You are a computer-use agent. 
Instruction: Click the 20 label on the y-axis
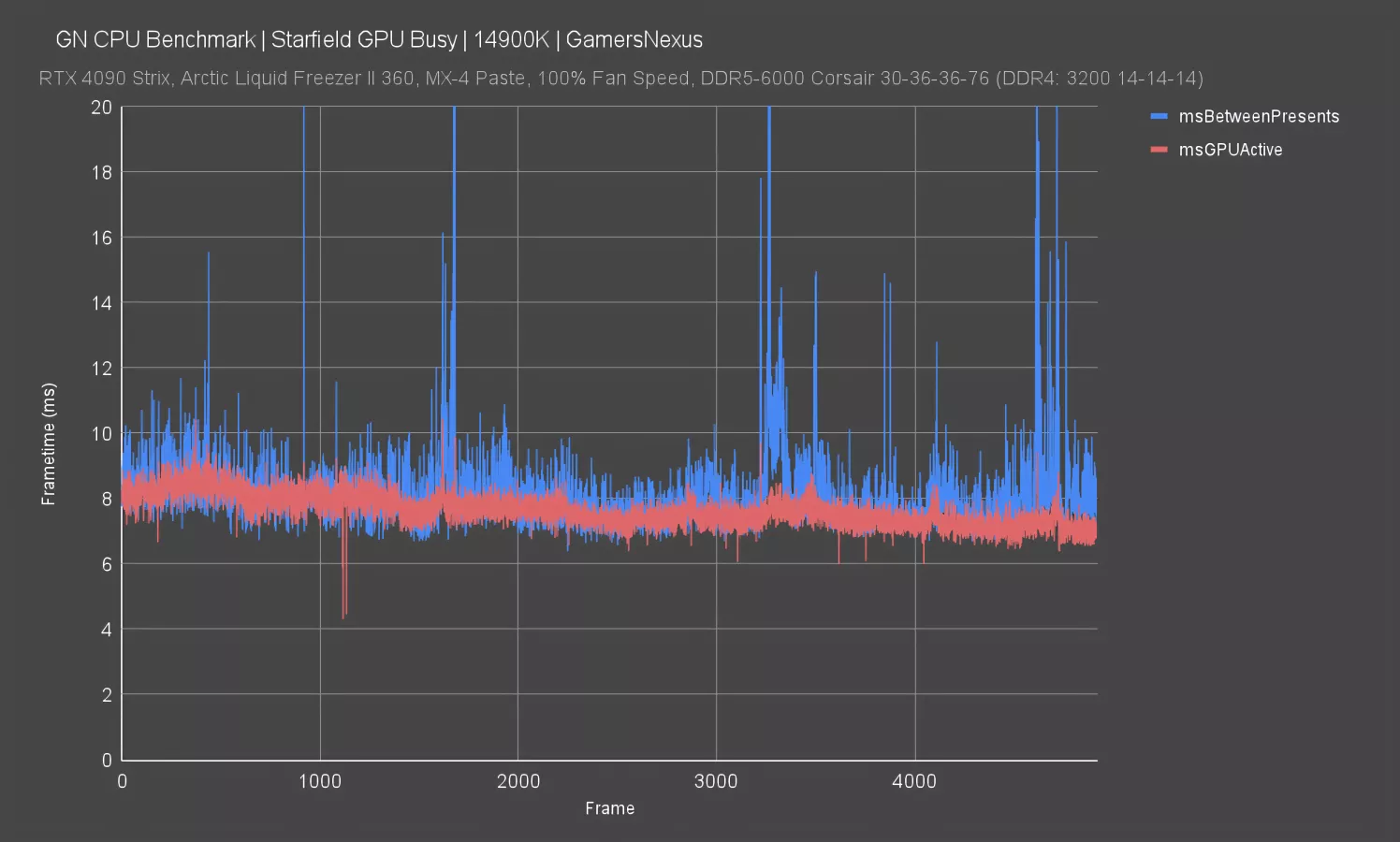point(101,108)
